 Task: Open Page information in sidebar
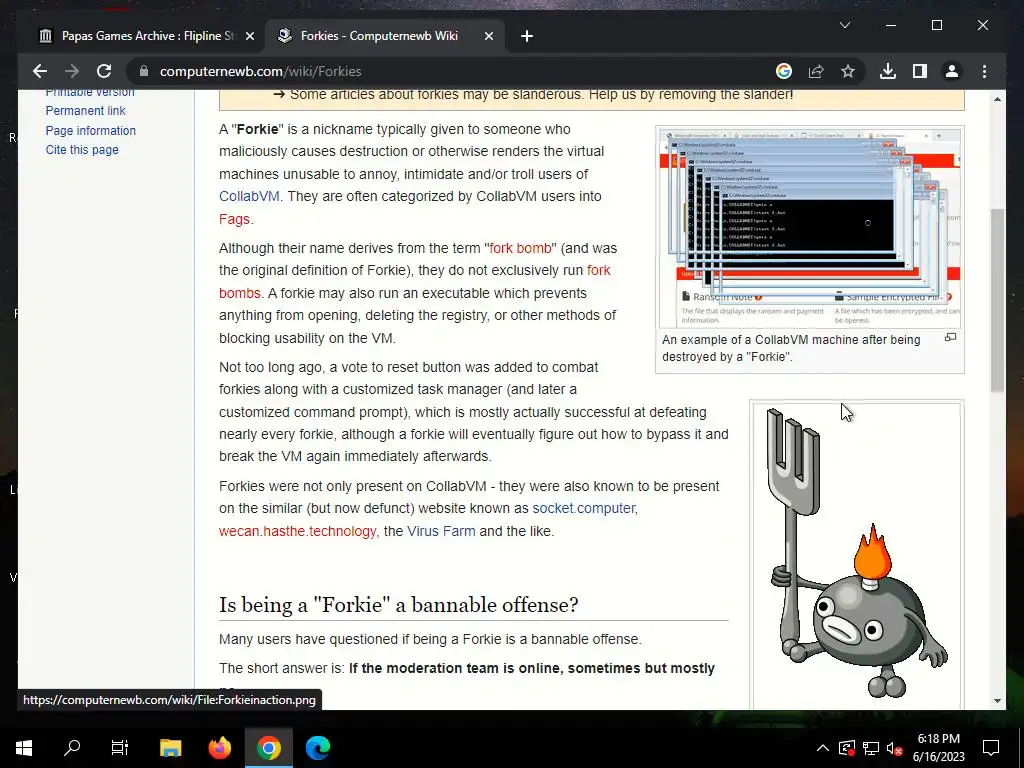(91, 130)
